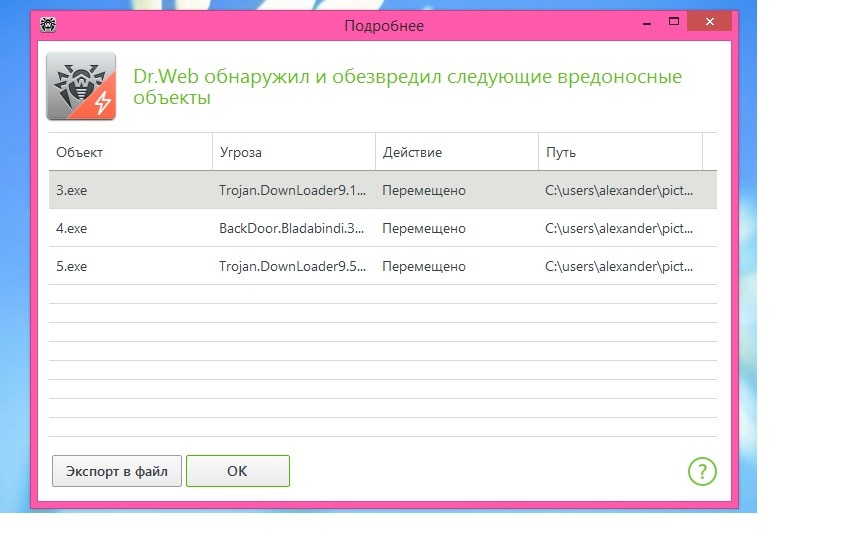864x540 pixels.
Task: Click the large Dr.Web logo with lightning bolt
Action: point(81,86)
